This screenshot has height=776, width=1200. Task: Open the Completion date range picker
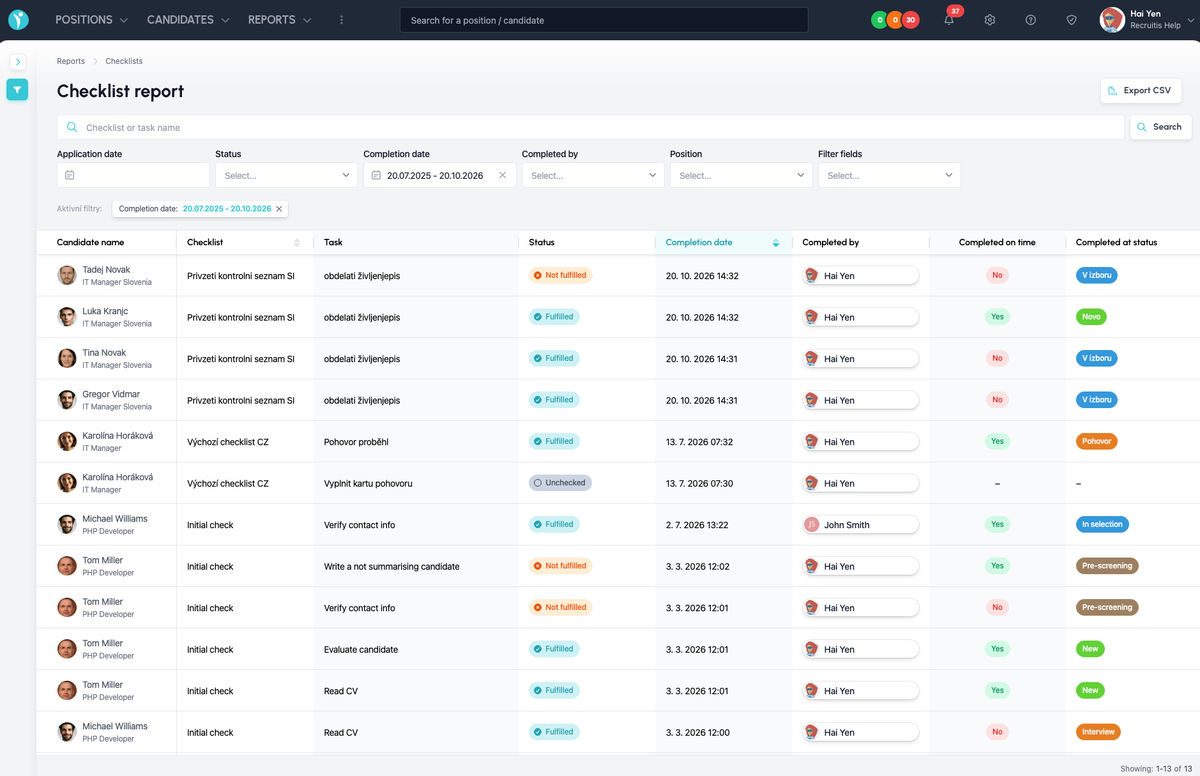click(438, 175)
